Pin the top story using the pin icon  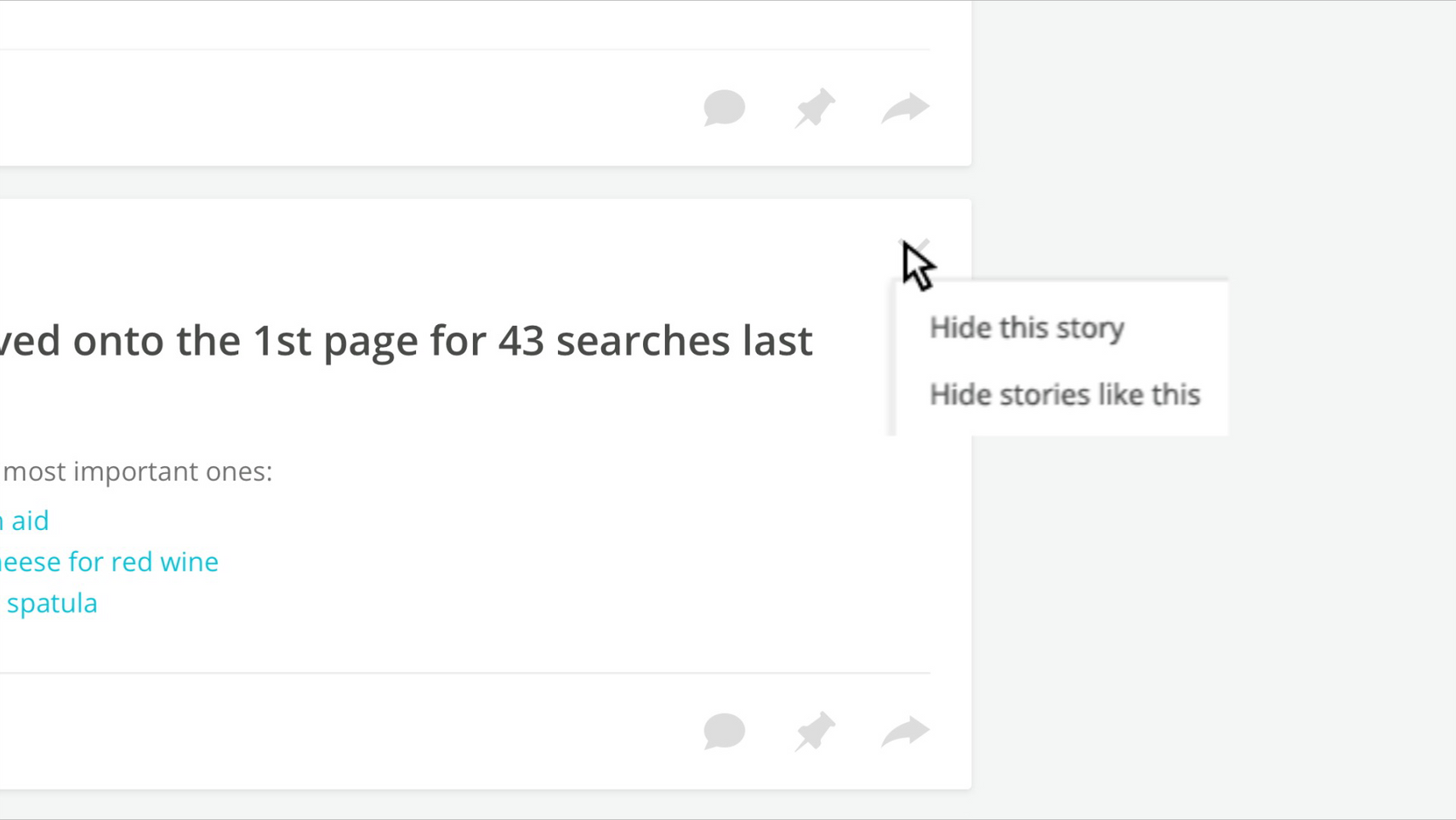814,107
